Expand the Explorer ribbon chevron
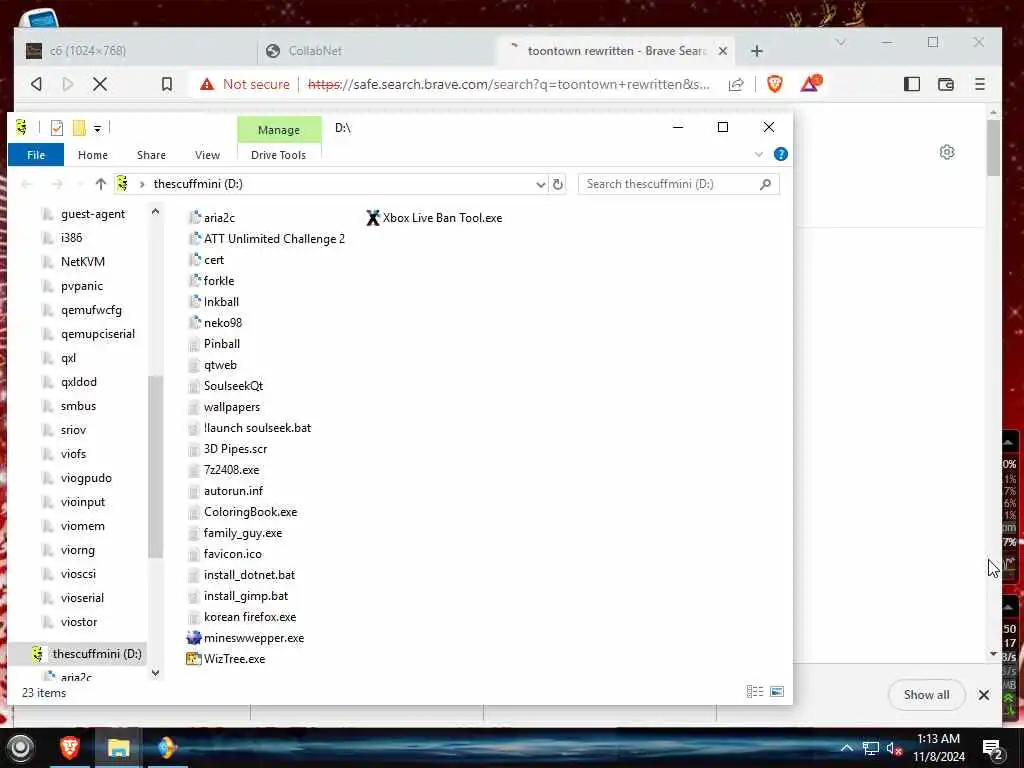Screen dimensions: 1024x768 tap(759, 155)
